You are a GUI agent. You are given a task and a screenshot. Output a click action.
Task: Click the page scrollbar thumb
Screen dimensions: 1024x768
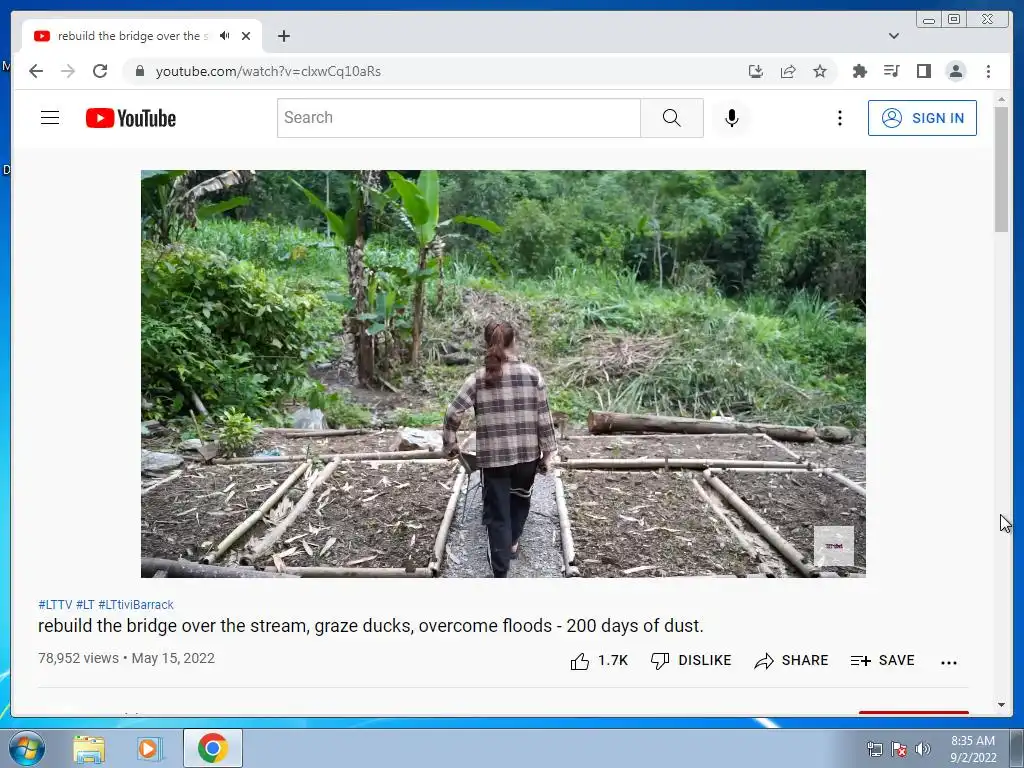click(x=1001, y=168)
